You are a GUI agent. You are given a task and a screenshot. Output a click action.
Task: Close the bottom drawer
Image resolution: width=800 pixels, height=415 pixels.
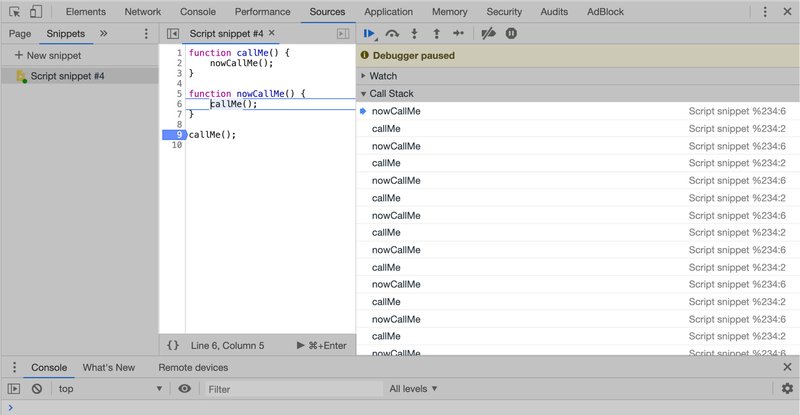point(787,367)
